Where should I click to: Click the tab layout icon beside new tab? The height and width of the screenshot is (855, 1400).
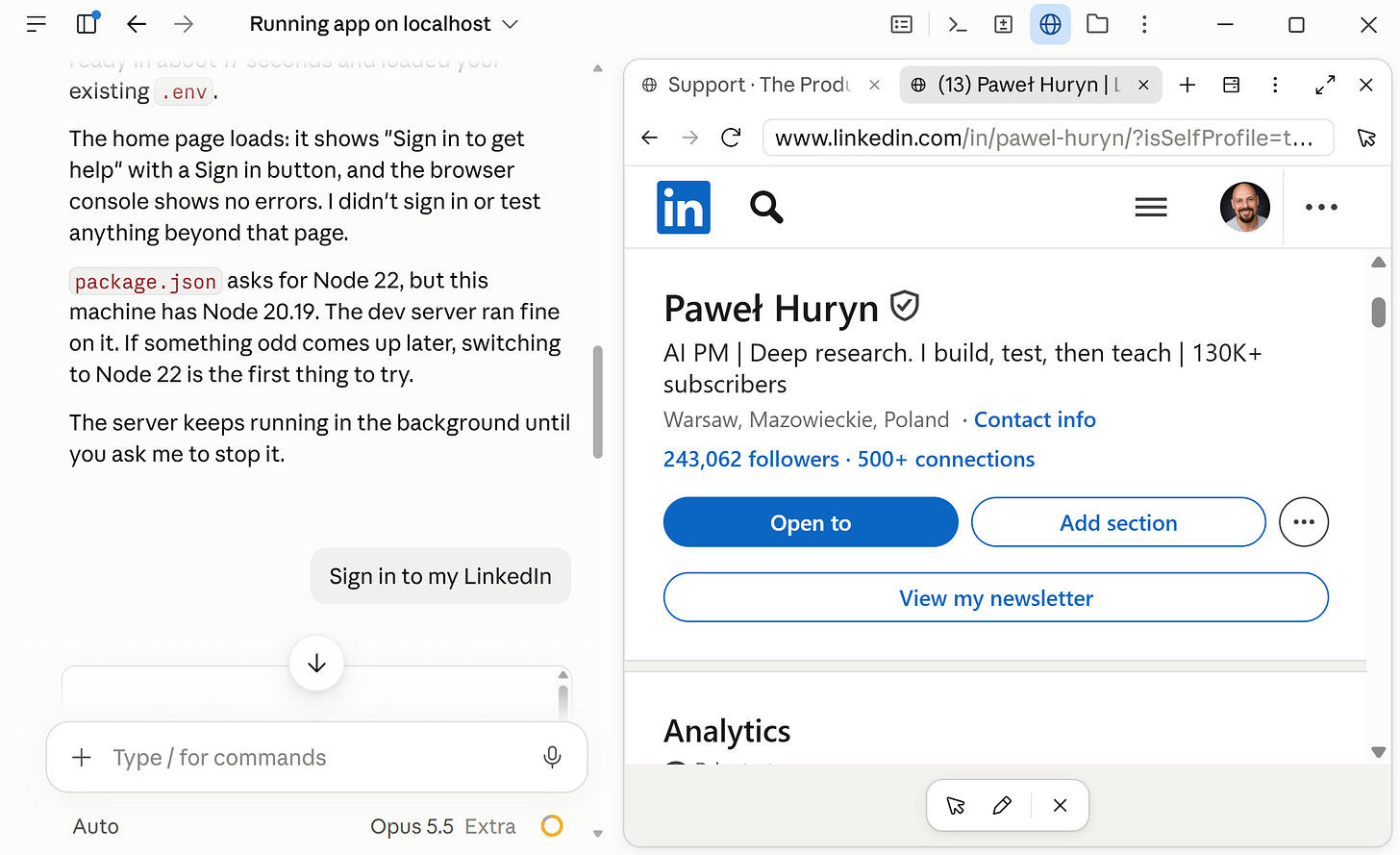click(x=1231, y=85)
